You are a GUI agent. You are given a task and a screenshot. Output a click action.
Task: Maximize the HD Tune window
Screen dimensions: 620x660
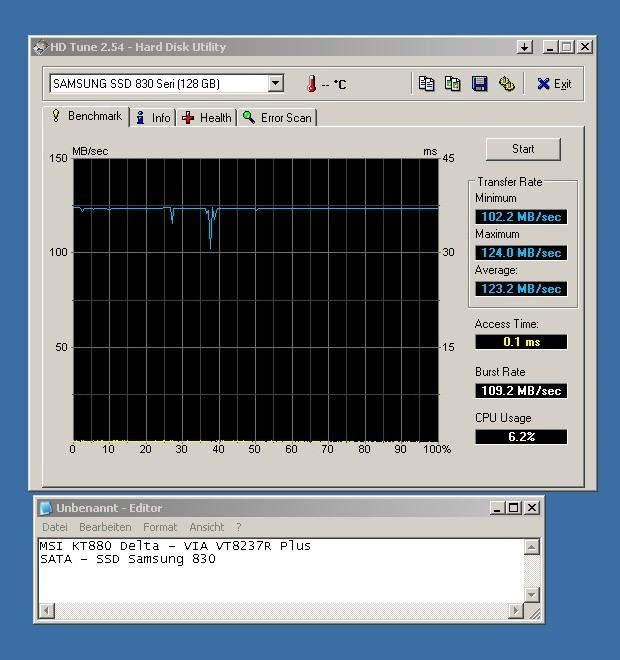pos(567,47)
